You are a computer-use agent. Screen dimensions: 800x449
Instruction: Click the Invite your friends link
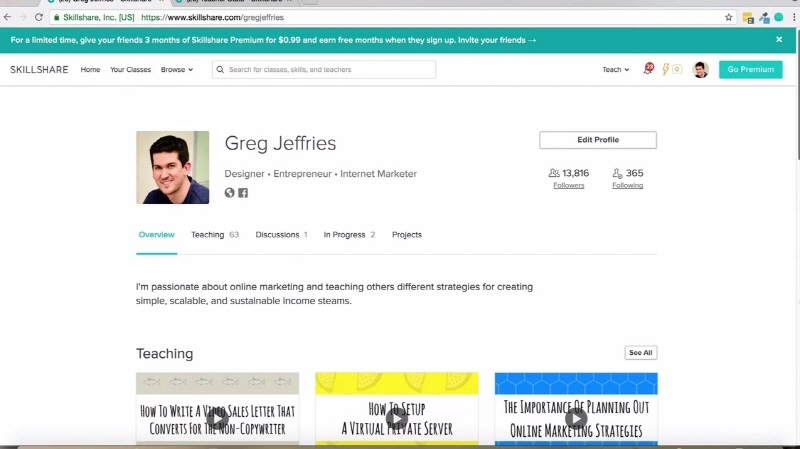(496, 40)
